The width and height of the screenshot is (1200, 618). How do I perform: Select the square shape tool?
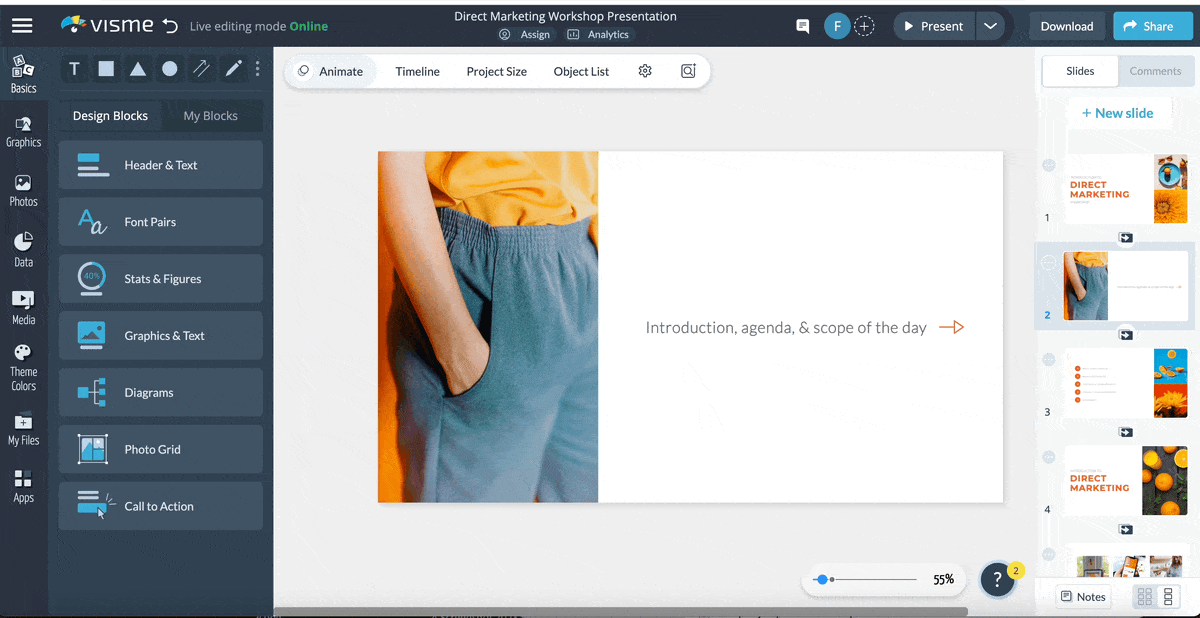[106, 69]
